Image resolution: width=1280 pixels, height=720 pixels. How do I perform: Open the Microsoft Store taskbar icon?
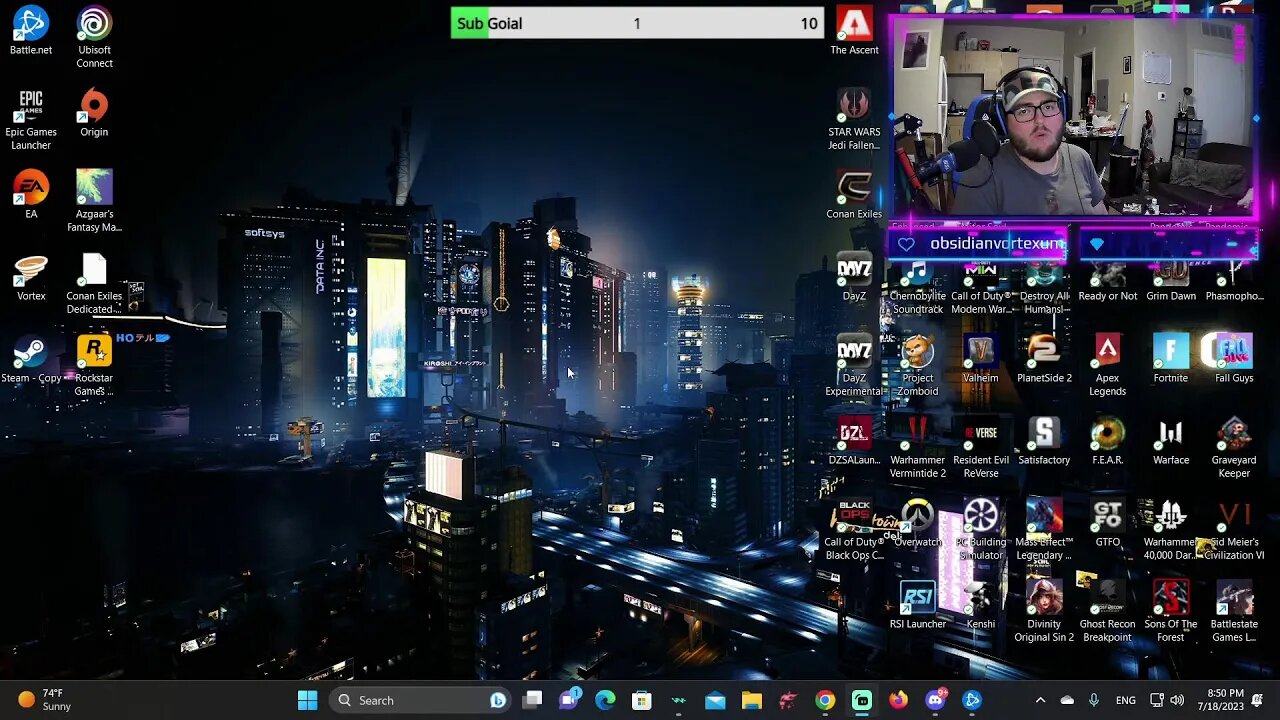642,700
